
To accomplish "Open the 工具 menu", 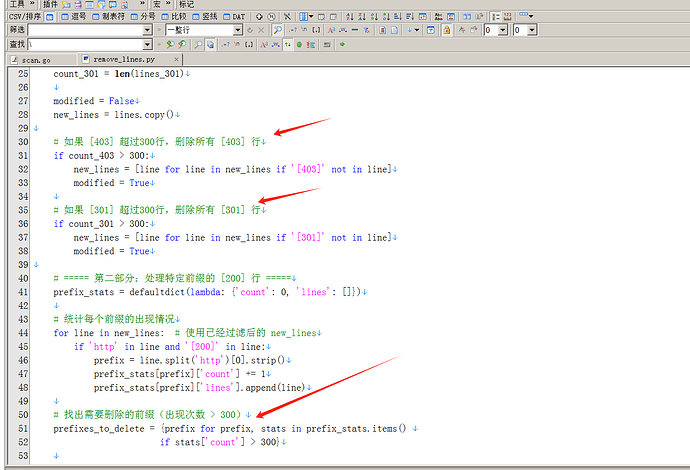I will tap(17, 4).
